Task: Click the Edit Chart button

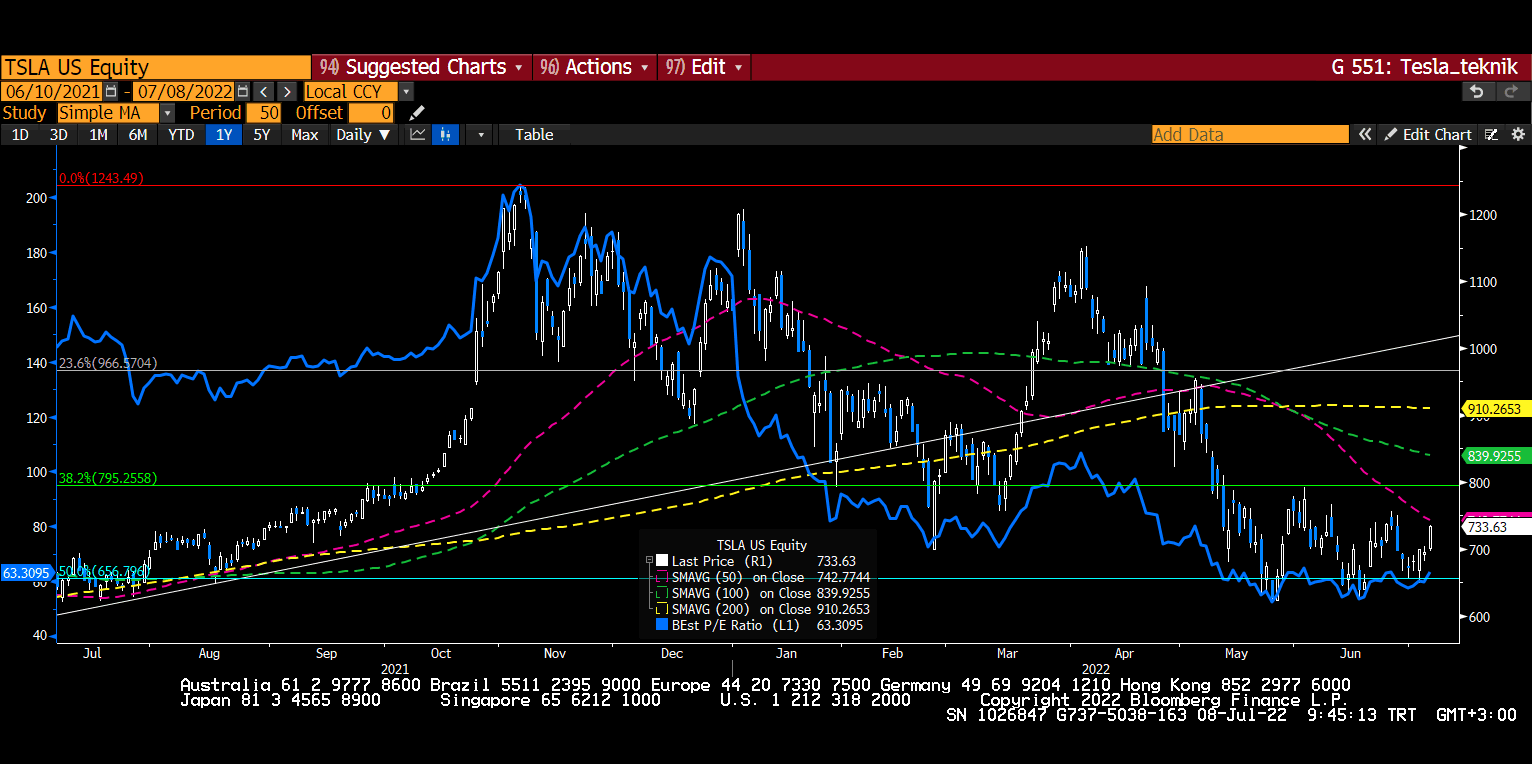Action: click(1427, 135)
